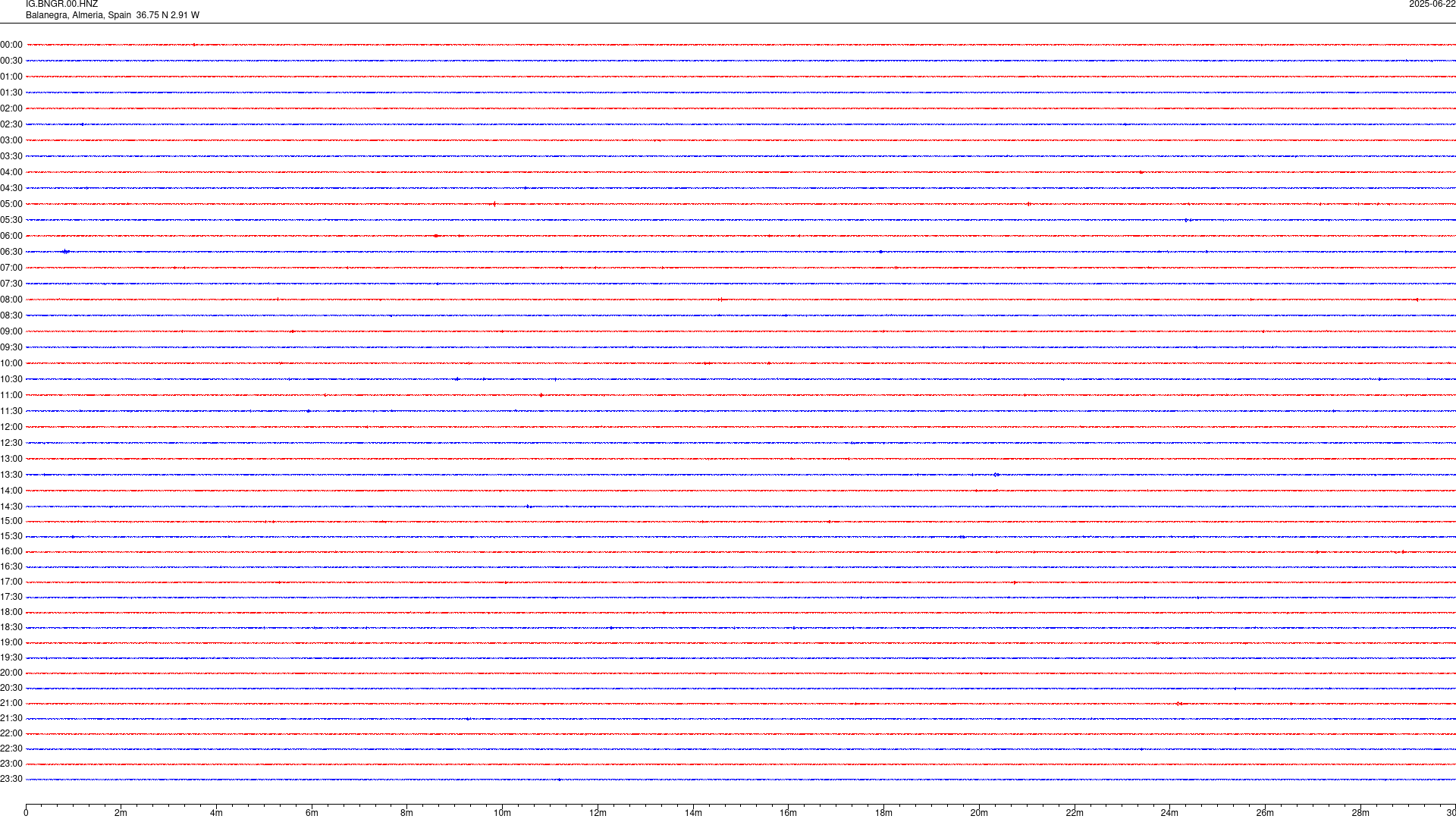Select the 16:30 time label
Viewport: 1456px width, 819px height.
pos(11,566)
